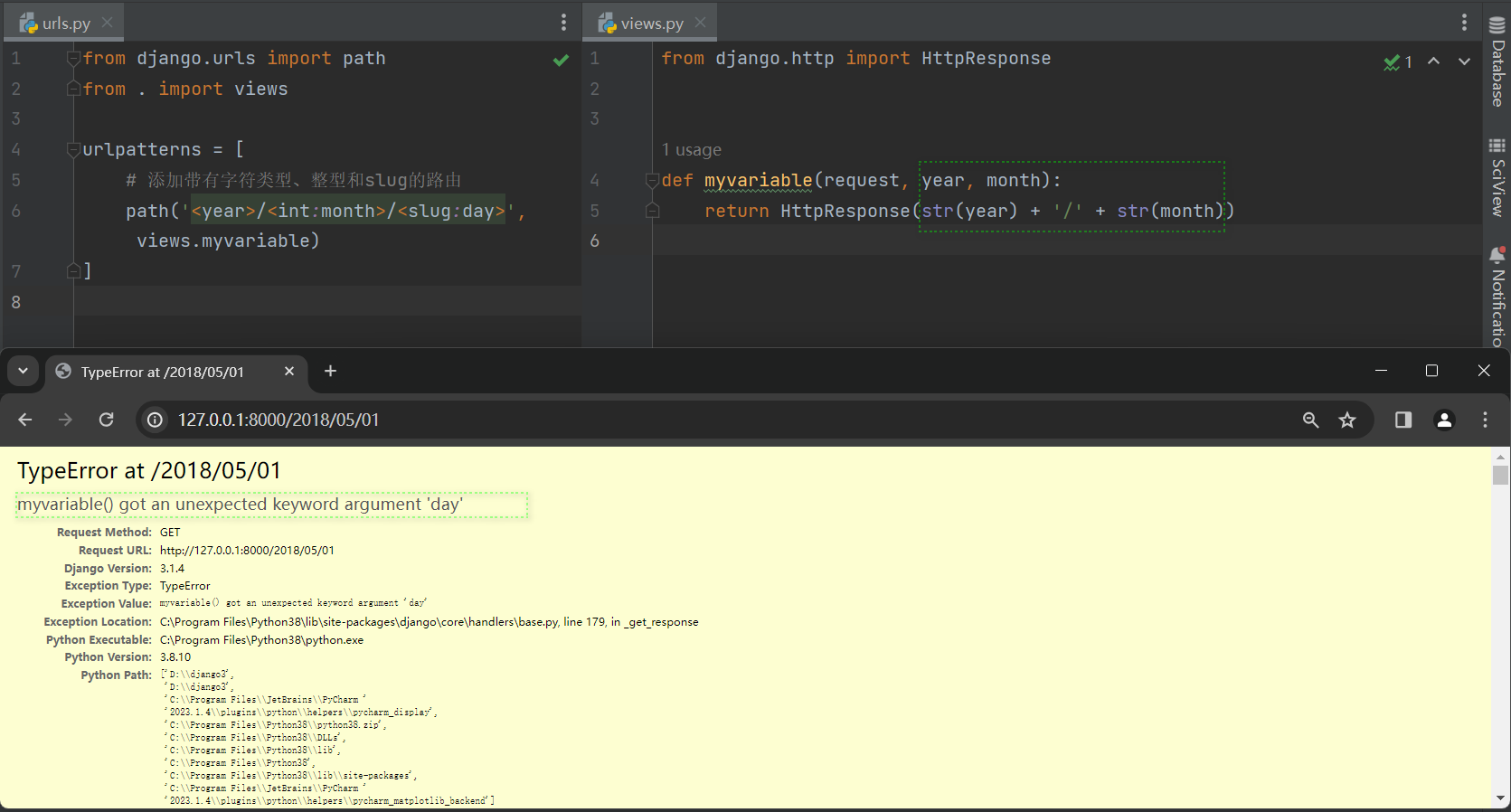Toggle the closing fold marker on urls.py line 7

click(73, 270)
